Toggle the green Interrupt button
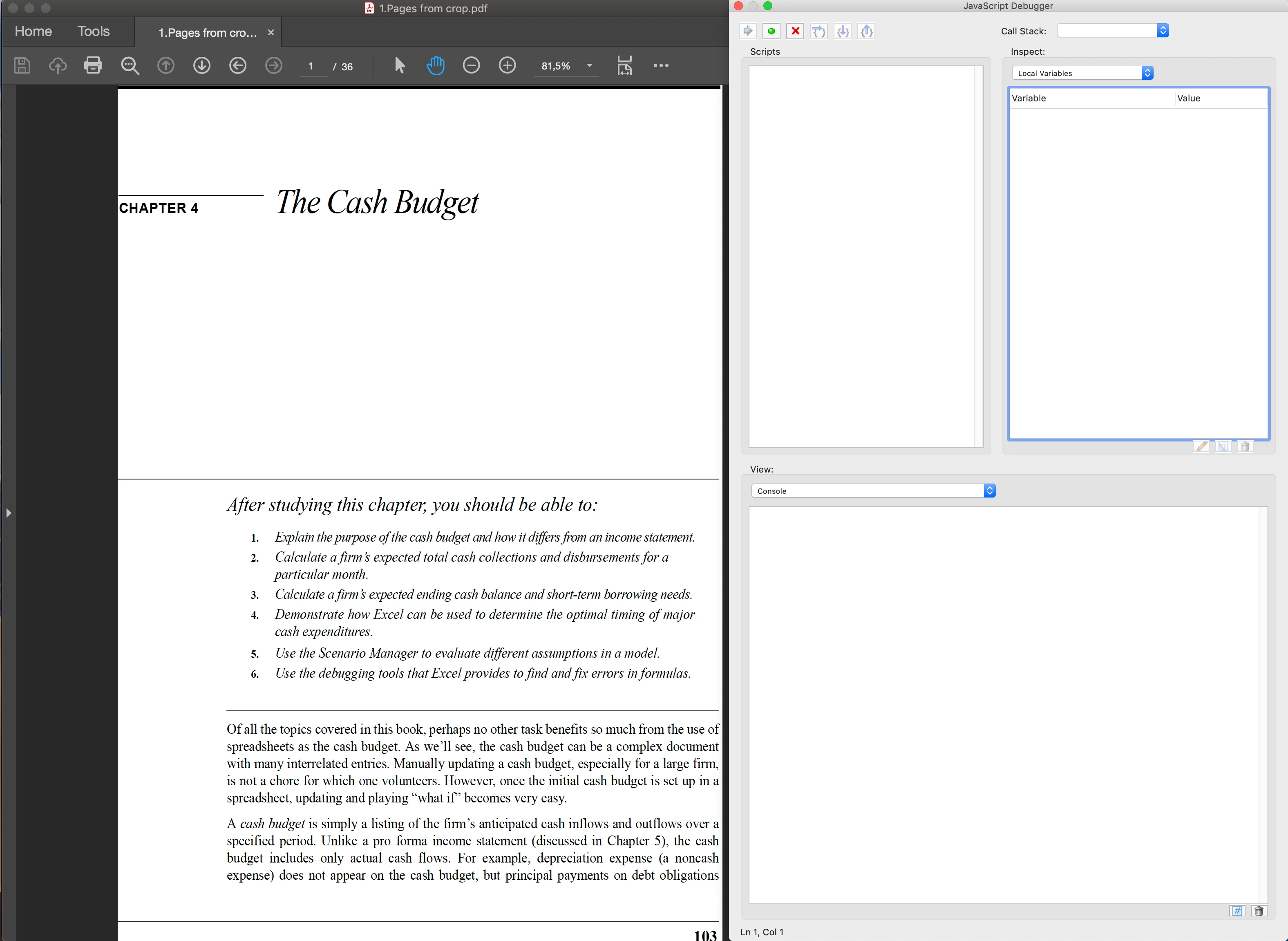This screenshot has height=941, width=1288. tap(771, 31)
